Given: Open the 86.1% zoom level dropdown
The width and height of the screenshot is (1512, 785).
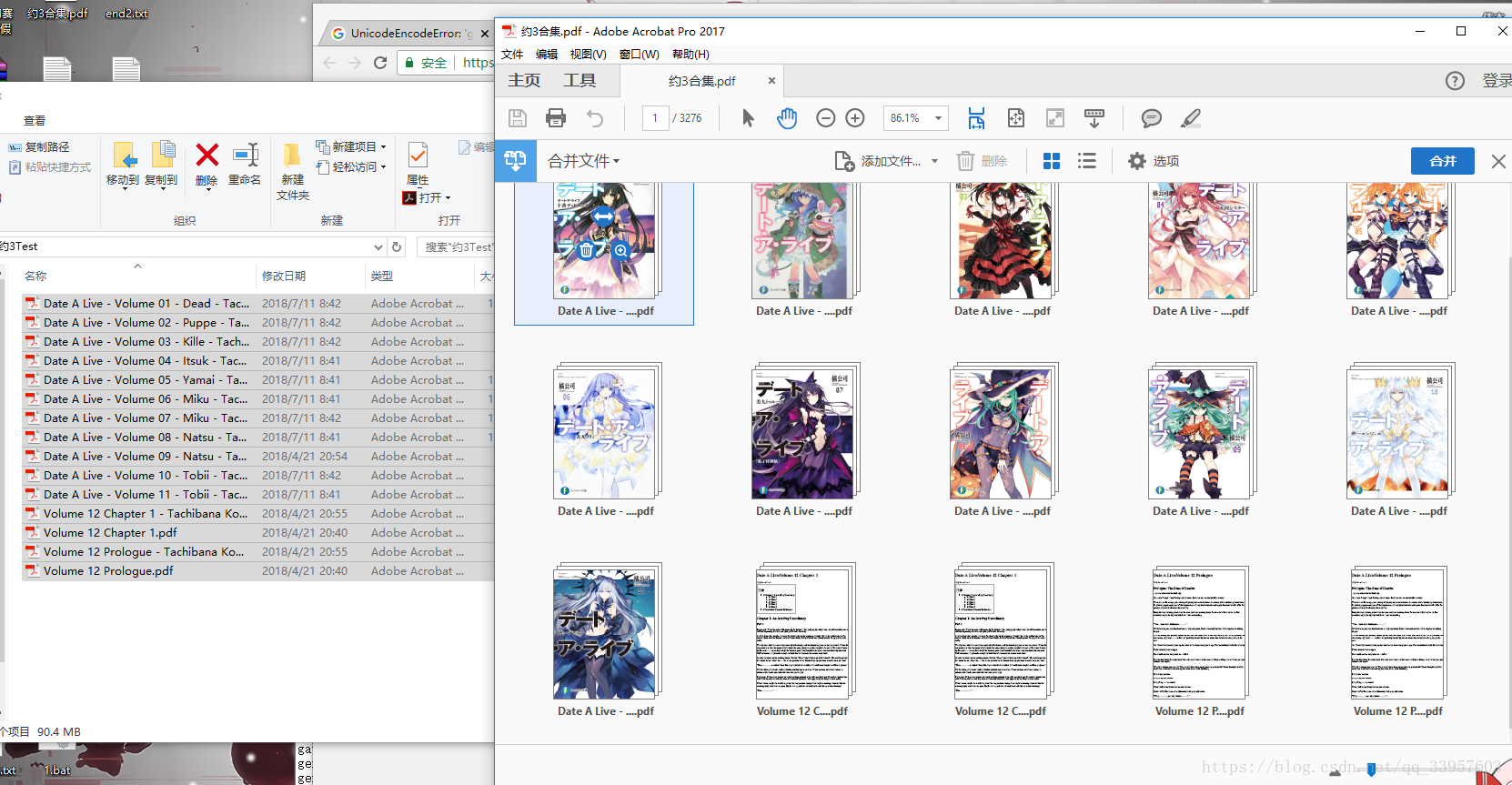Looking at the screenshot, I should tap(938, 118).
